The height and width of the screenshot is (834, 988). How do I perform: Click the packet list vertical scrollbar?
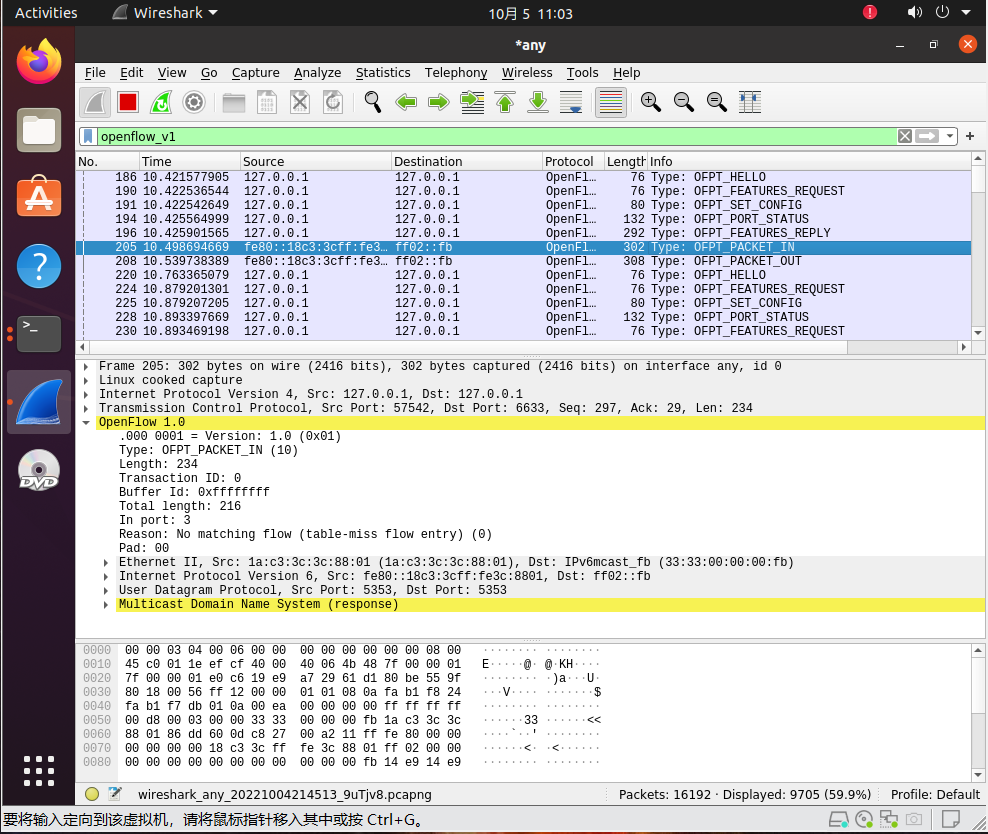pos(978,250)
